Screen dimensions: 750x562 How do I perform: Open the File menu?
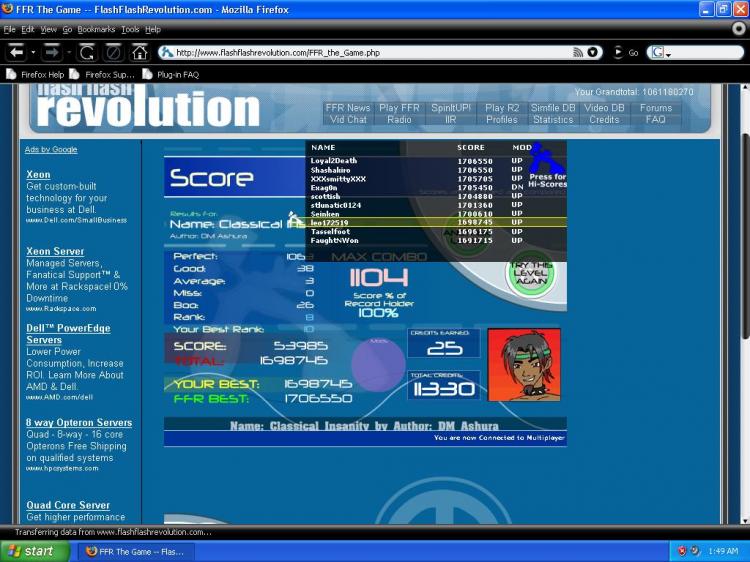10,30
